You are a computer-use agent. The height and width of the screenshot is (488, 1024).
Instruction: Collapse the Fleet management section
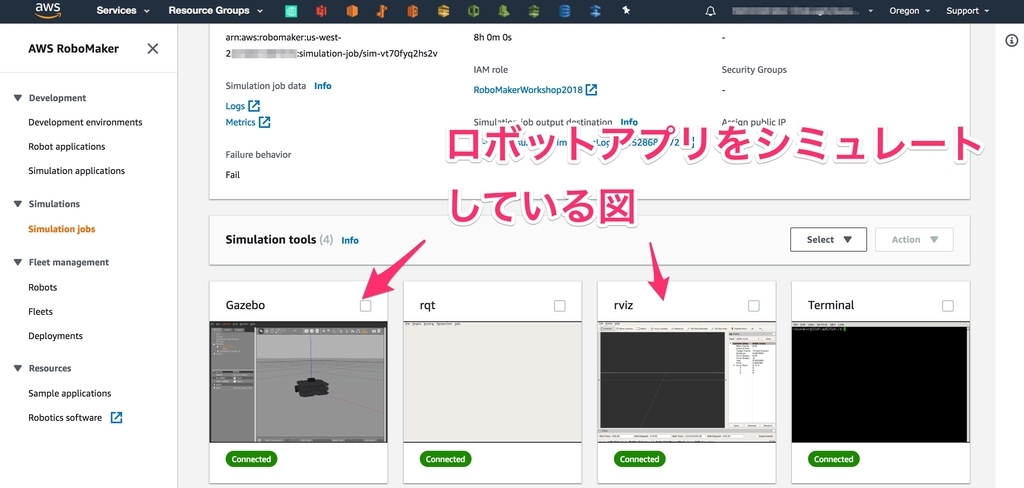tap(17, 262)
